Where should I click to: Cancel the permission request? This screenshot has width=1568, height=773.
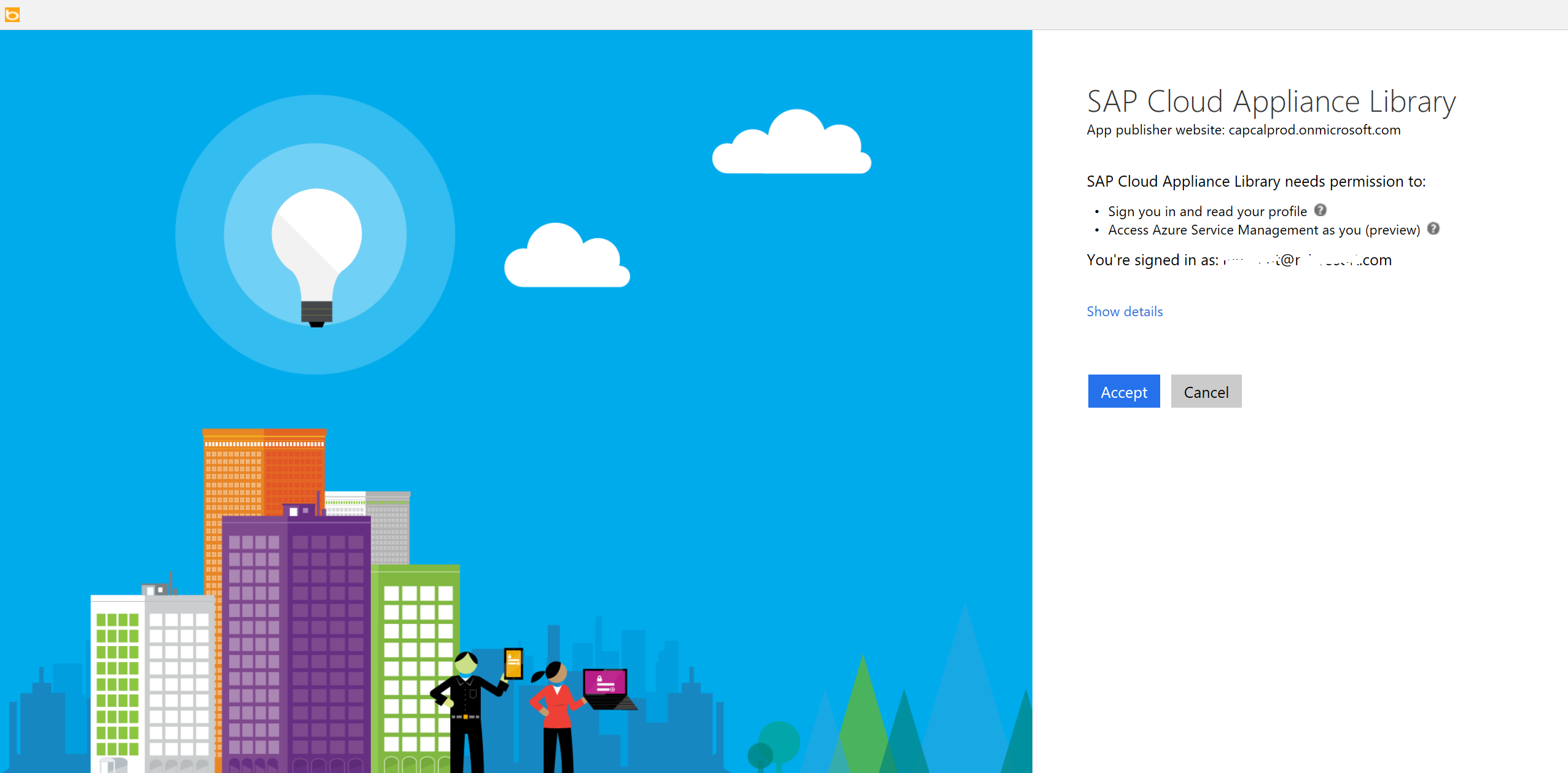point(1205,391)
